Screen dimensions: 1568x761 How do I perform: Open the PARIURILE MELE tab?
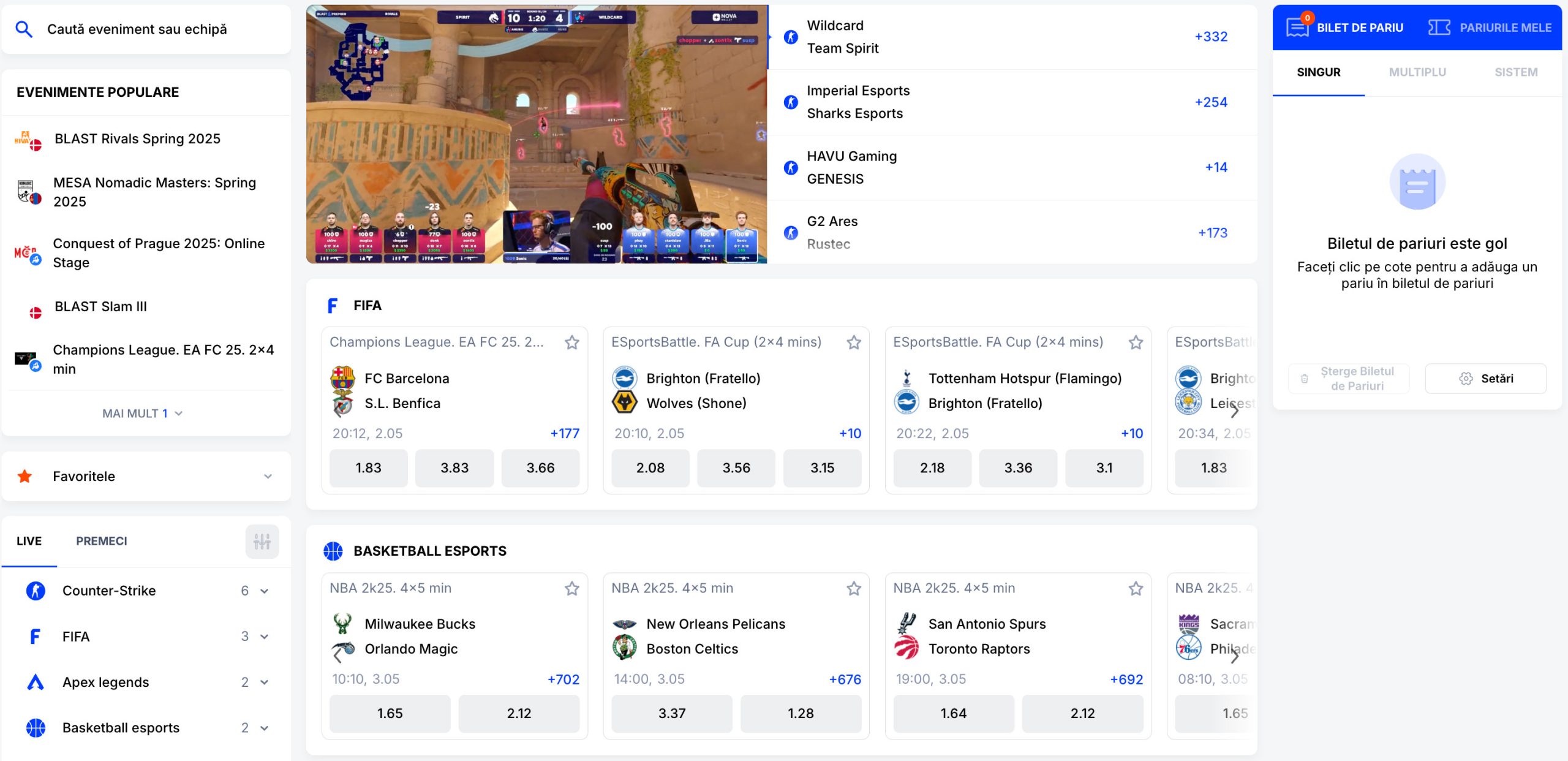(1490, 28)
